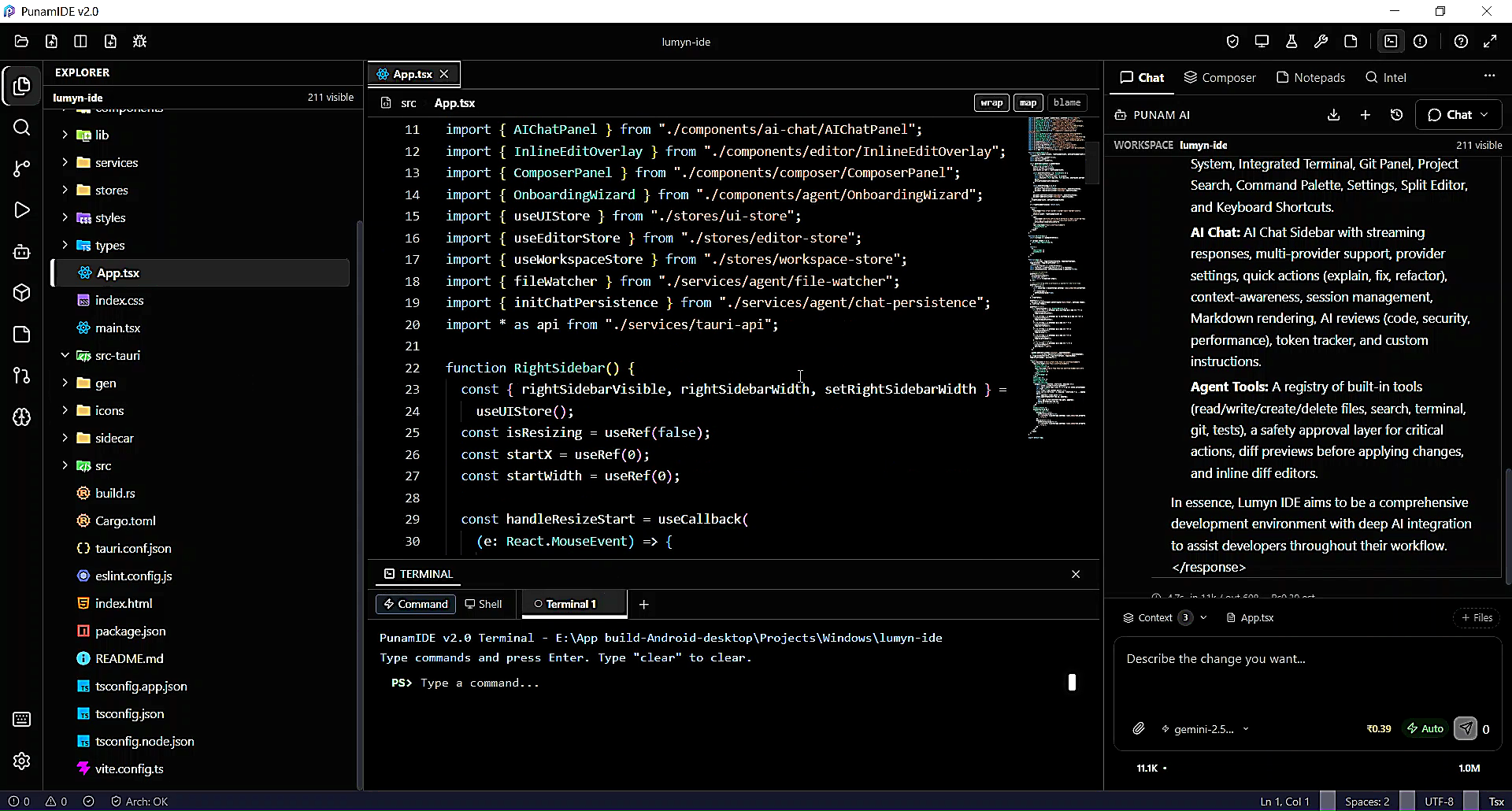
Task: Open the security shield icon
Action: pyautogui.click(x=1232, y=42)
